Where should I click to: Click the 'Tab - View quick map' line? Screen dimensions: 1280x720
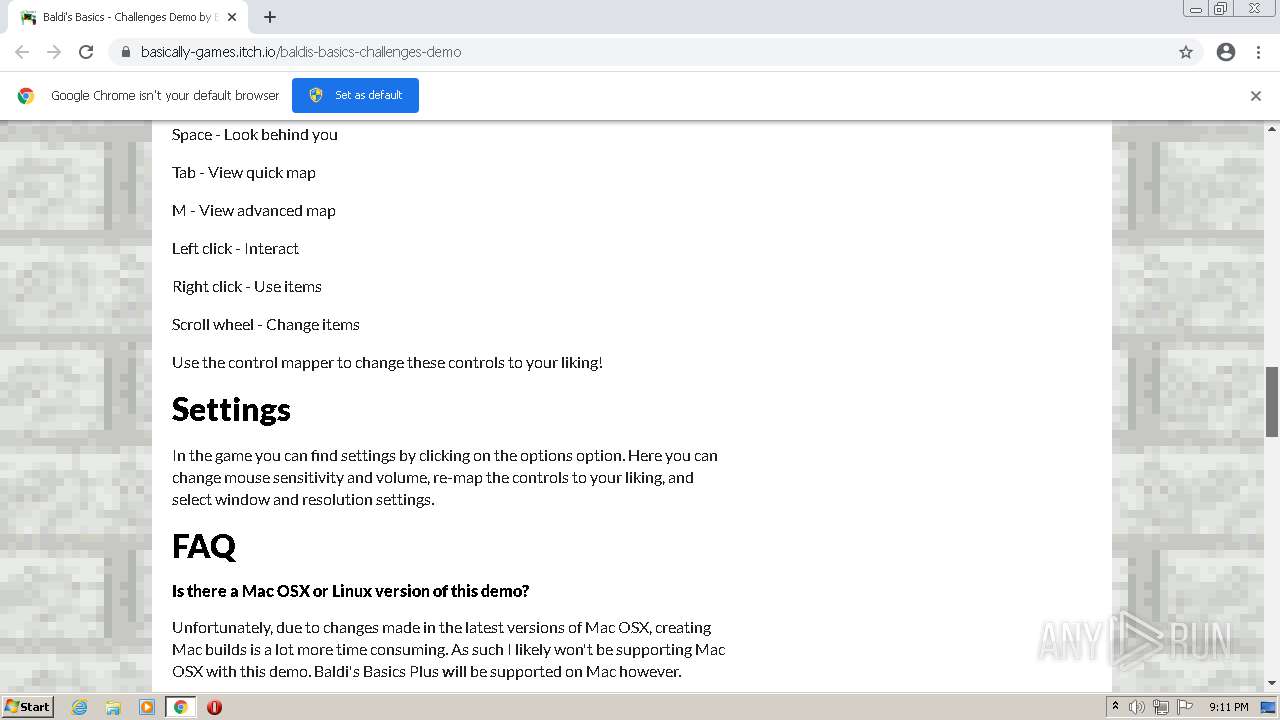pyautogui.click(x=244, y=172)
